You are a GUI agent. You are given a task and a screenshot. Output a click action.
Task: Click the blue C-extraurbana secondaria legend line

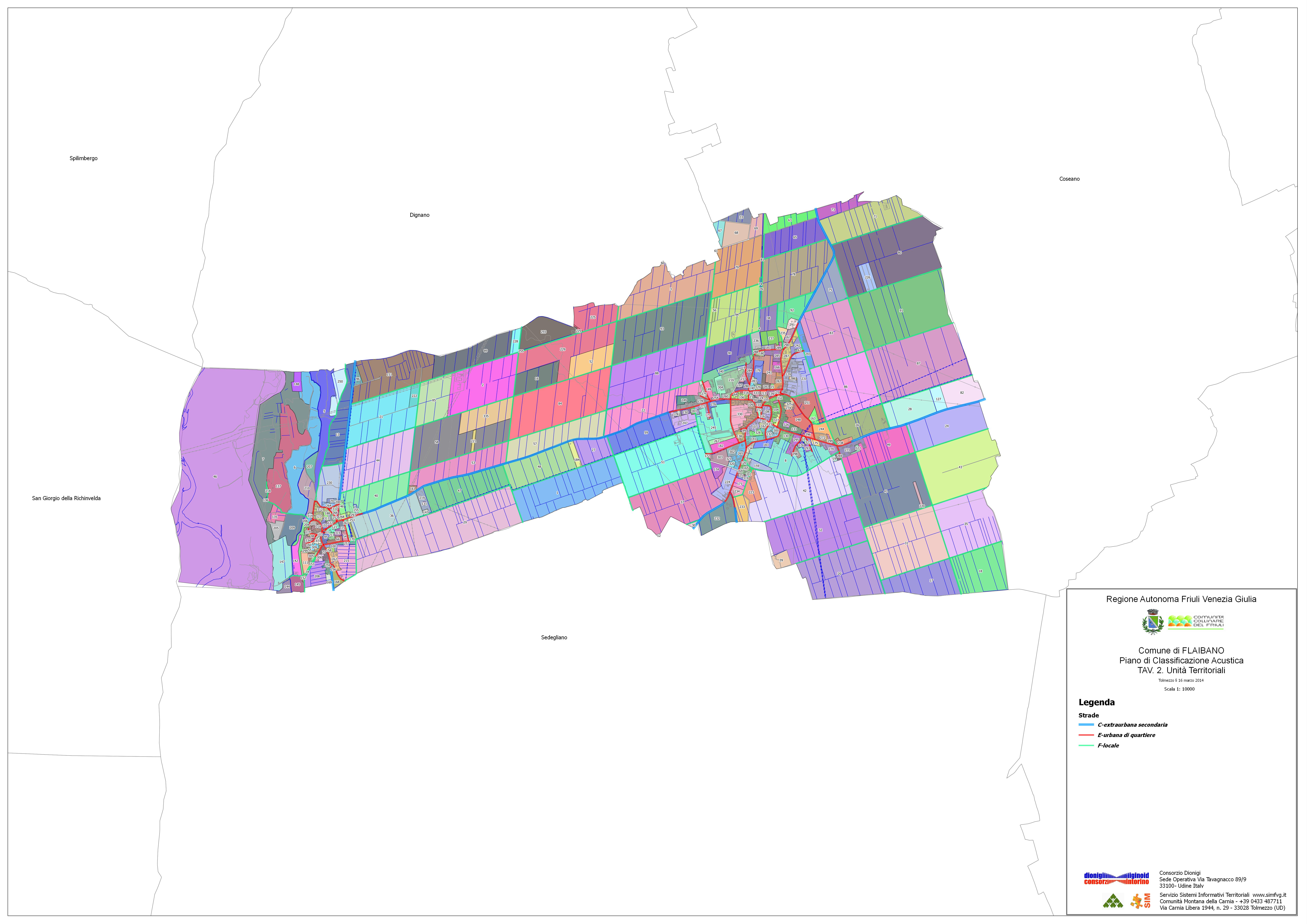point(1086,725)
